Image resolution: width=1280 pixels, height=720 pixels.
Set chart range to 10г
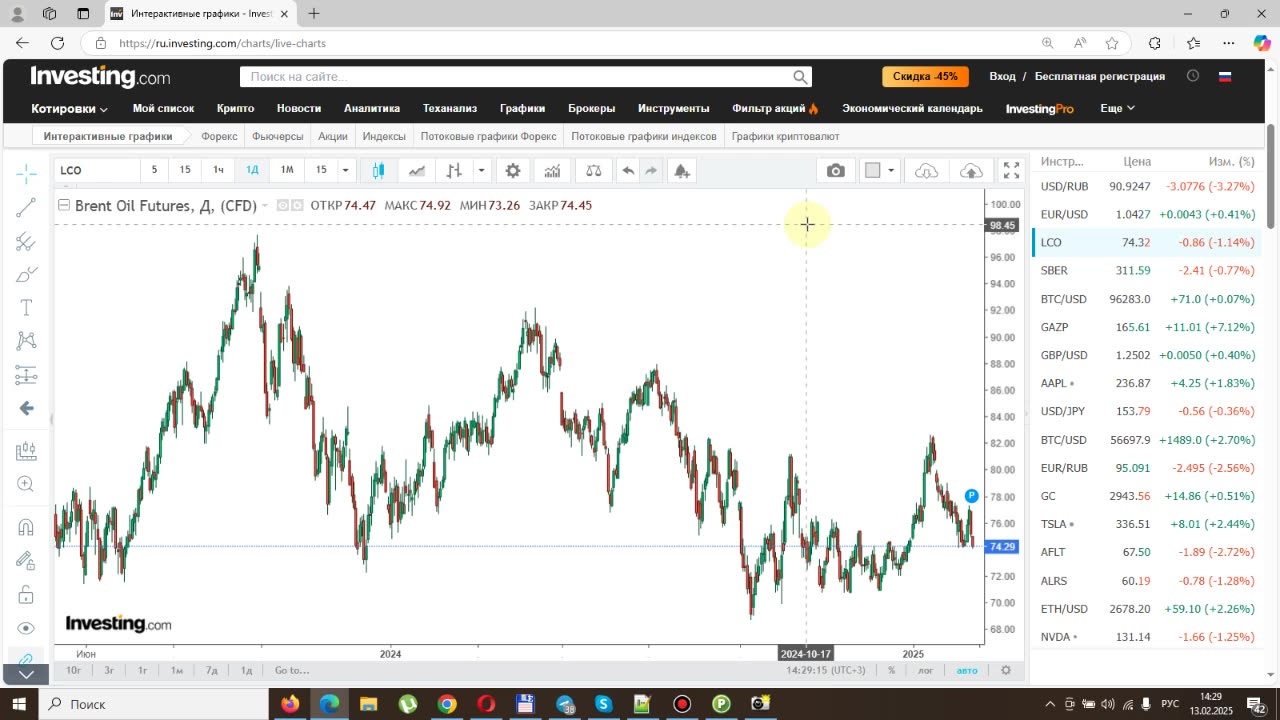pos(73,670)
